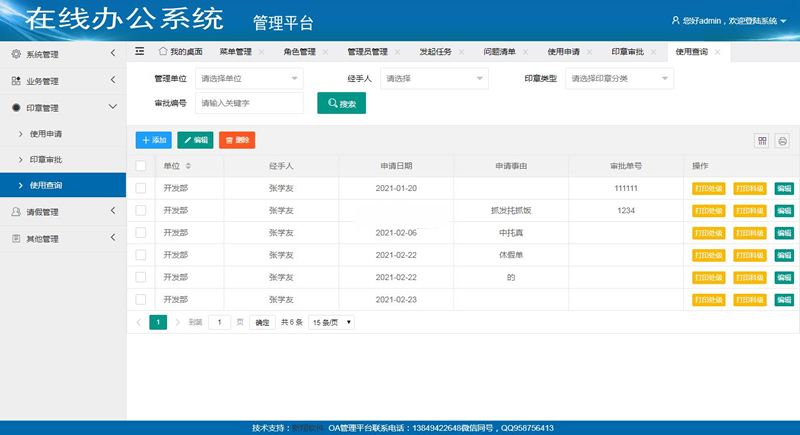800x435 pixels.
Task: Click the column filter grid icon
Action: pos(762,140)
